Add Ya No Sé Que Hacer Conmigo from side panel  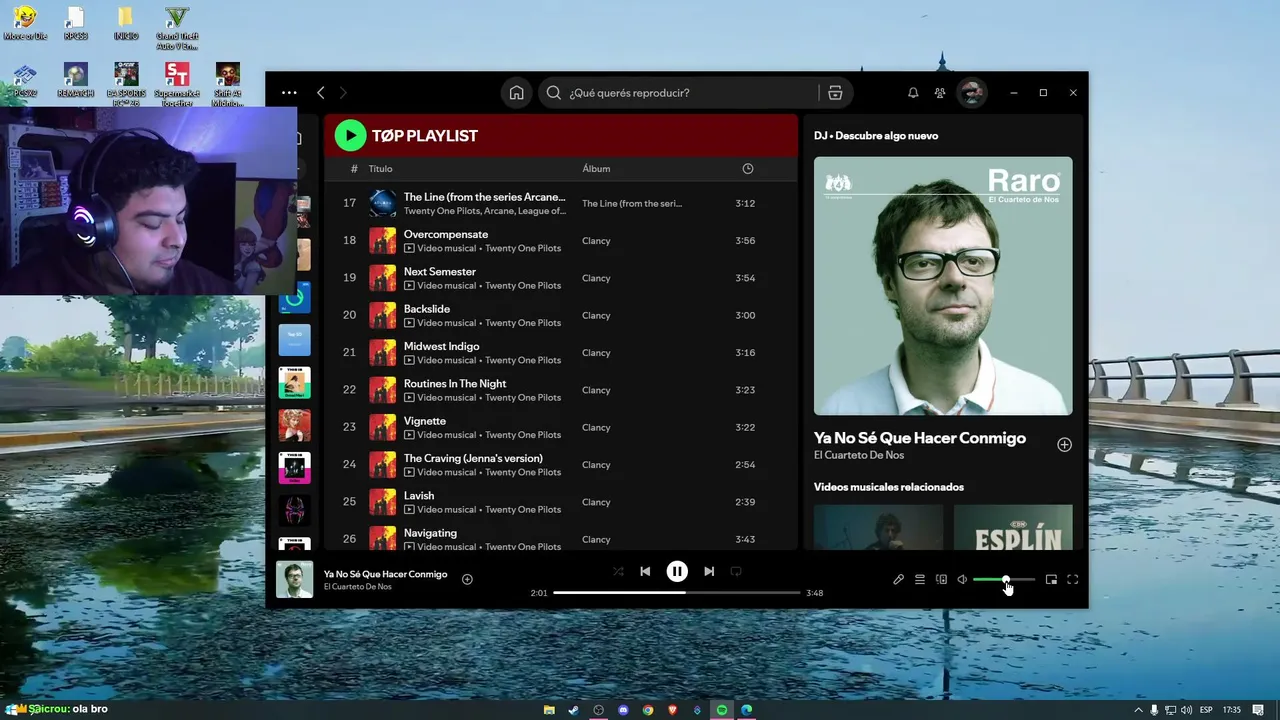(x=1064, y=445)
